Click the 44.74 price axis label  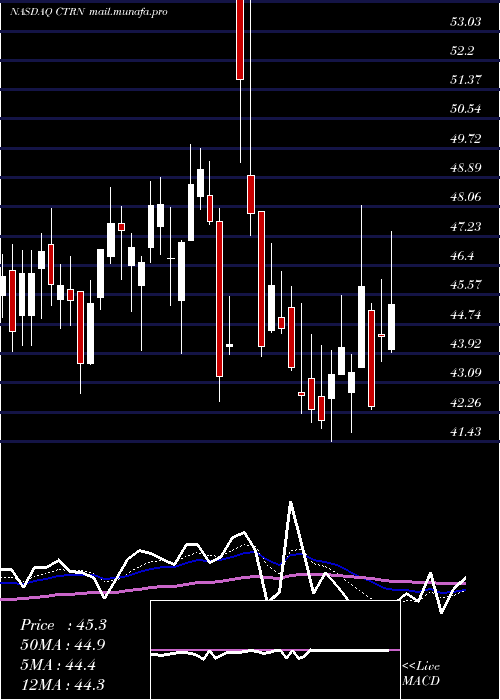pos(466,315)
